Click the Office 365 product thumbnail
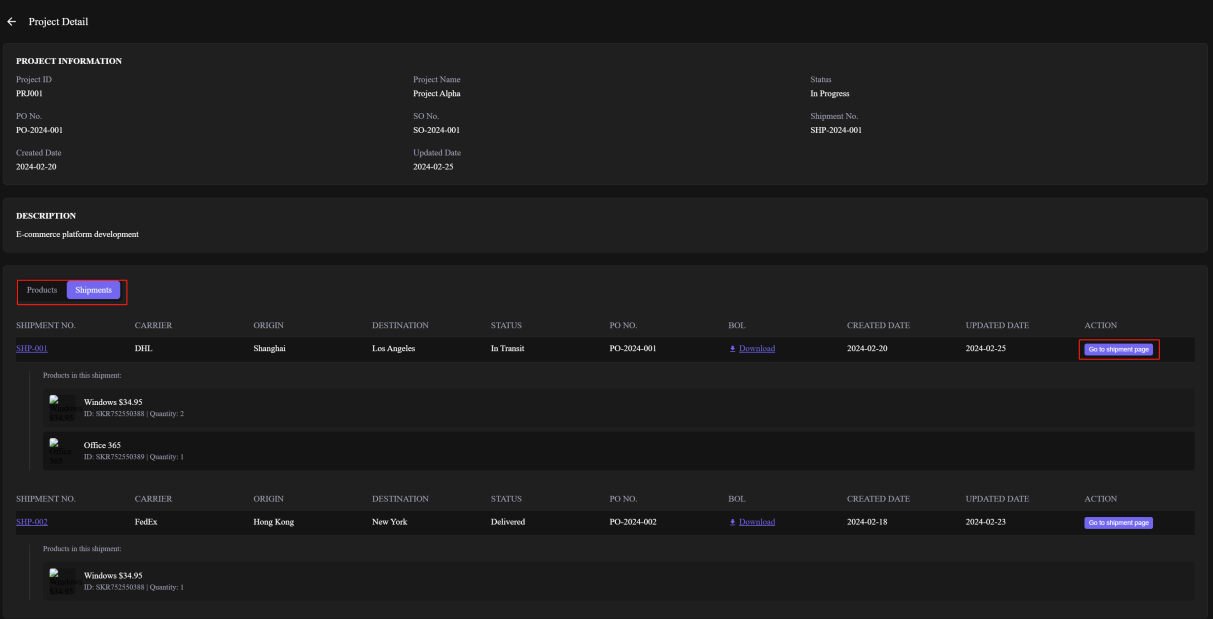Viewport: 1213px width, 619px height. coord(62,450)
